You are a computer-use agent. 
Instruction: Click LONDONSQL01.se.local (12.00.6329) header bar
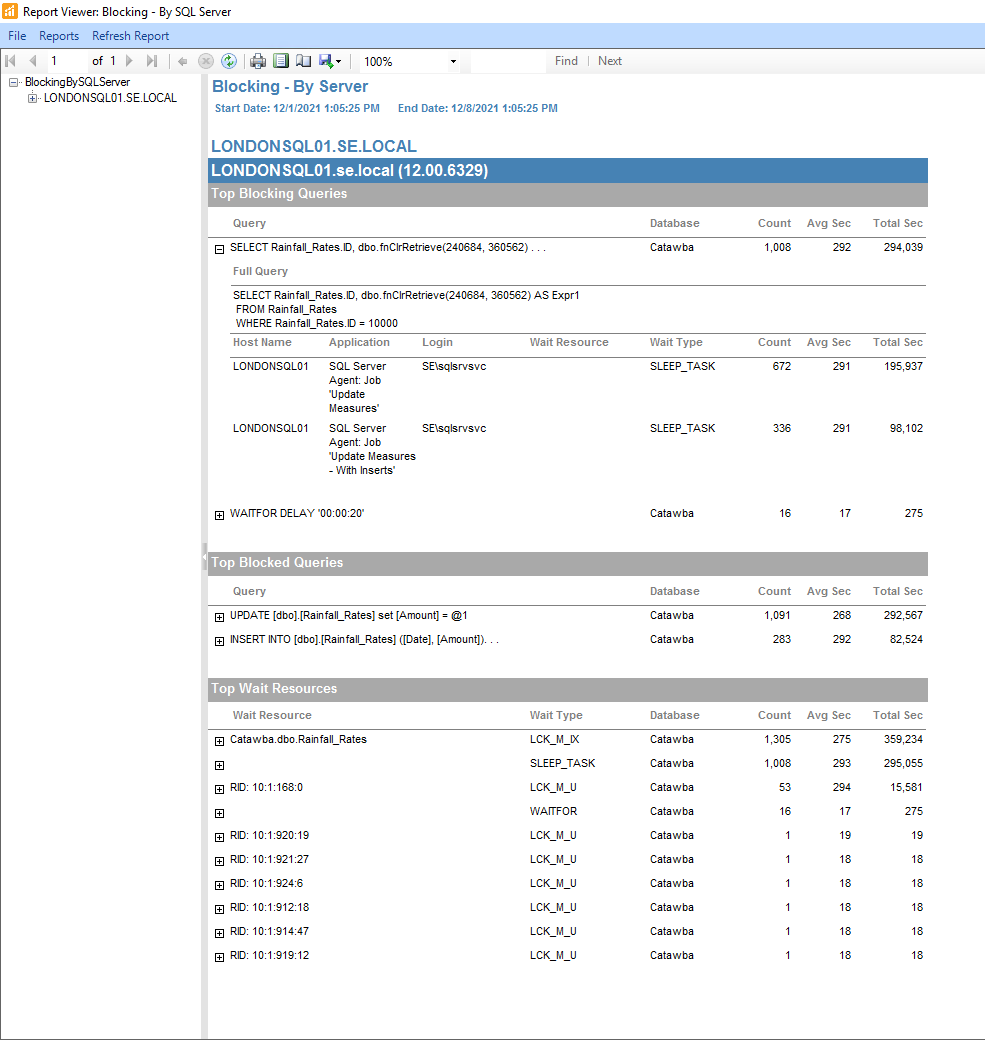point(568,170)
